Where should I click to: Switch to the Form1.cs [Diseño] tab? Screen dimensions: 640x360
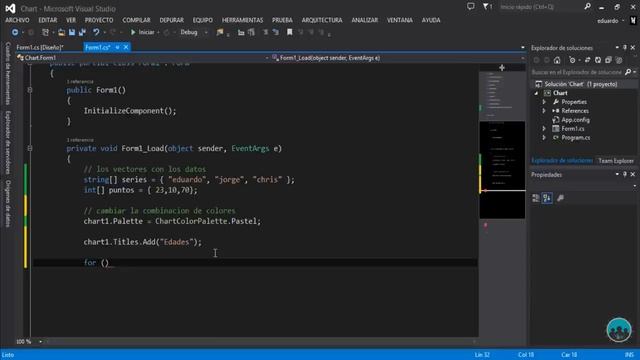click(40, 47)
